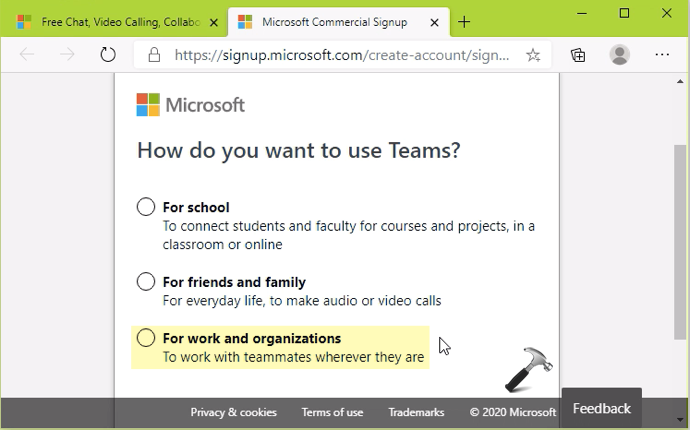
Task: Select the For friends and family option
Action: (146, 281)
